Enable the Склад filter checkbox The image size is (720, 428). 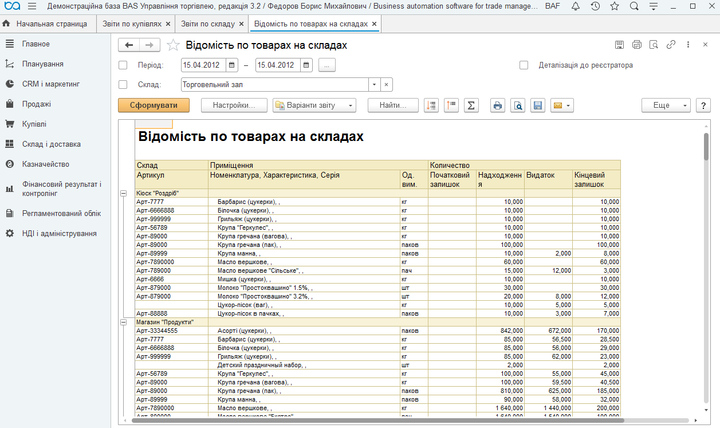click(123, 84)
